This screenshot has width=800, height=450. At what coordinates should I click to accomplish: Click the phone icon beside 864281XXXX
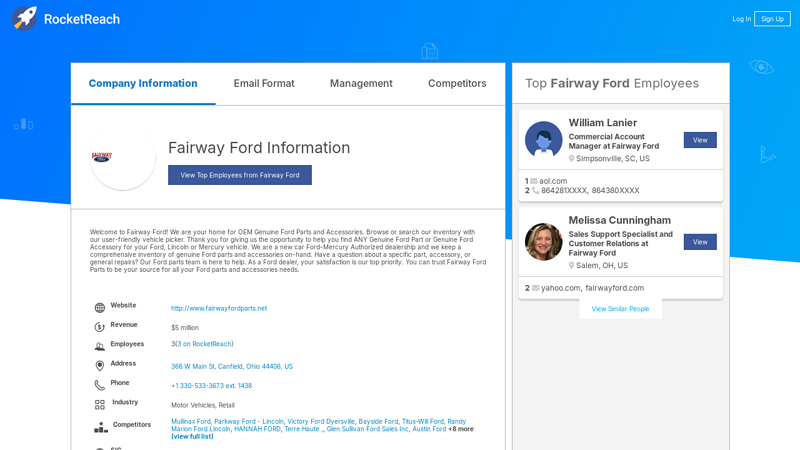[535, 190]
